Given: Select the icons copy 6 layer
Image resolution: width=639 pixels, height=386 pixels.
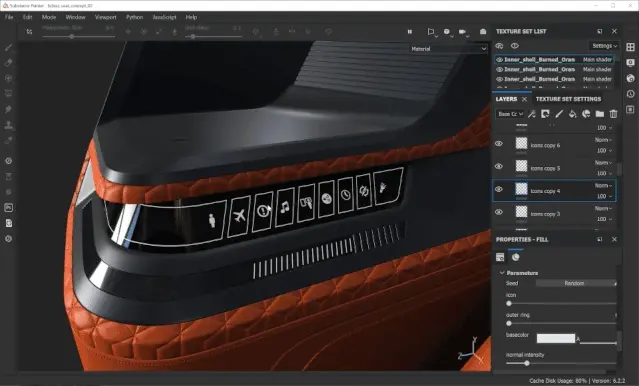Looking at the screenshot, I should click(x=554, y=145).
